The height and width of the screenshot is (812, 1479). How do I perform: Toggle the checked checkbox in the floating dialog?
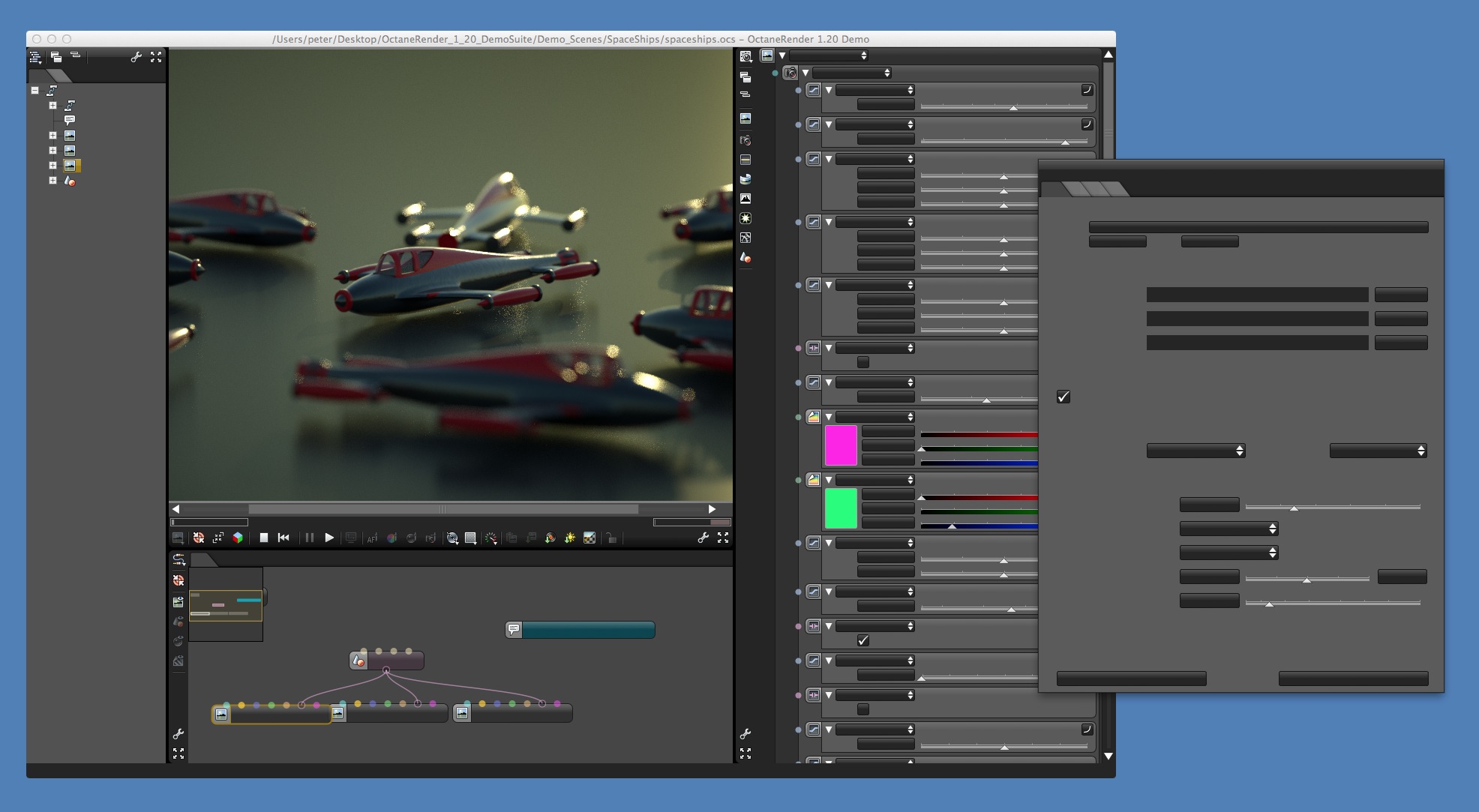[1063, 397]
